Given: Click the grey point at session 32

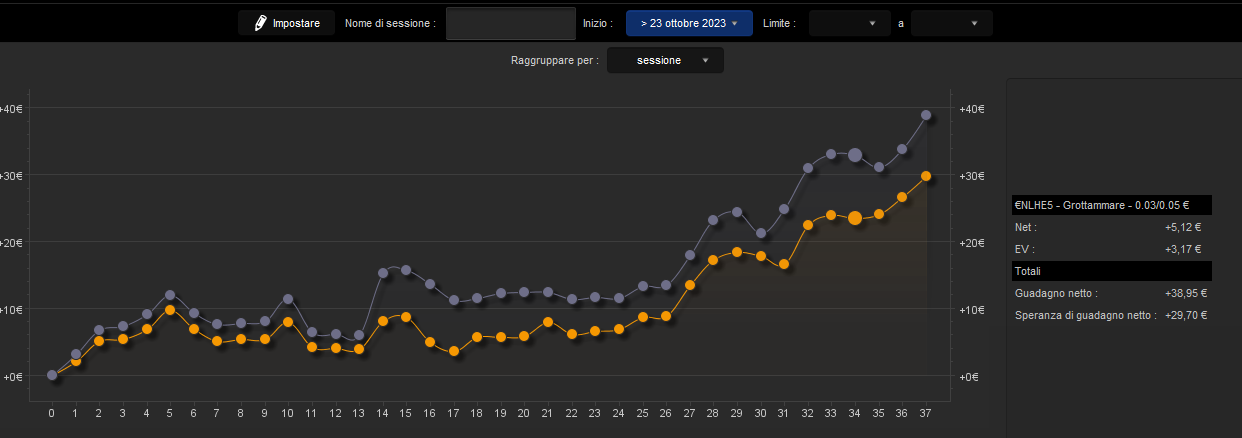Looking at the screenshot, I should click(x=808, y=168).
